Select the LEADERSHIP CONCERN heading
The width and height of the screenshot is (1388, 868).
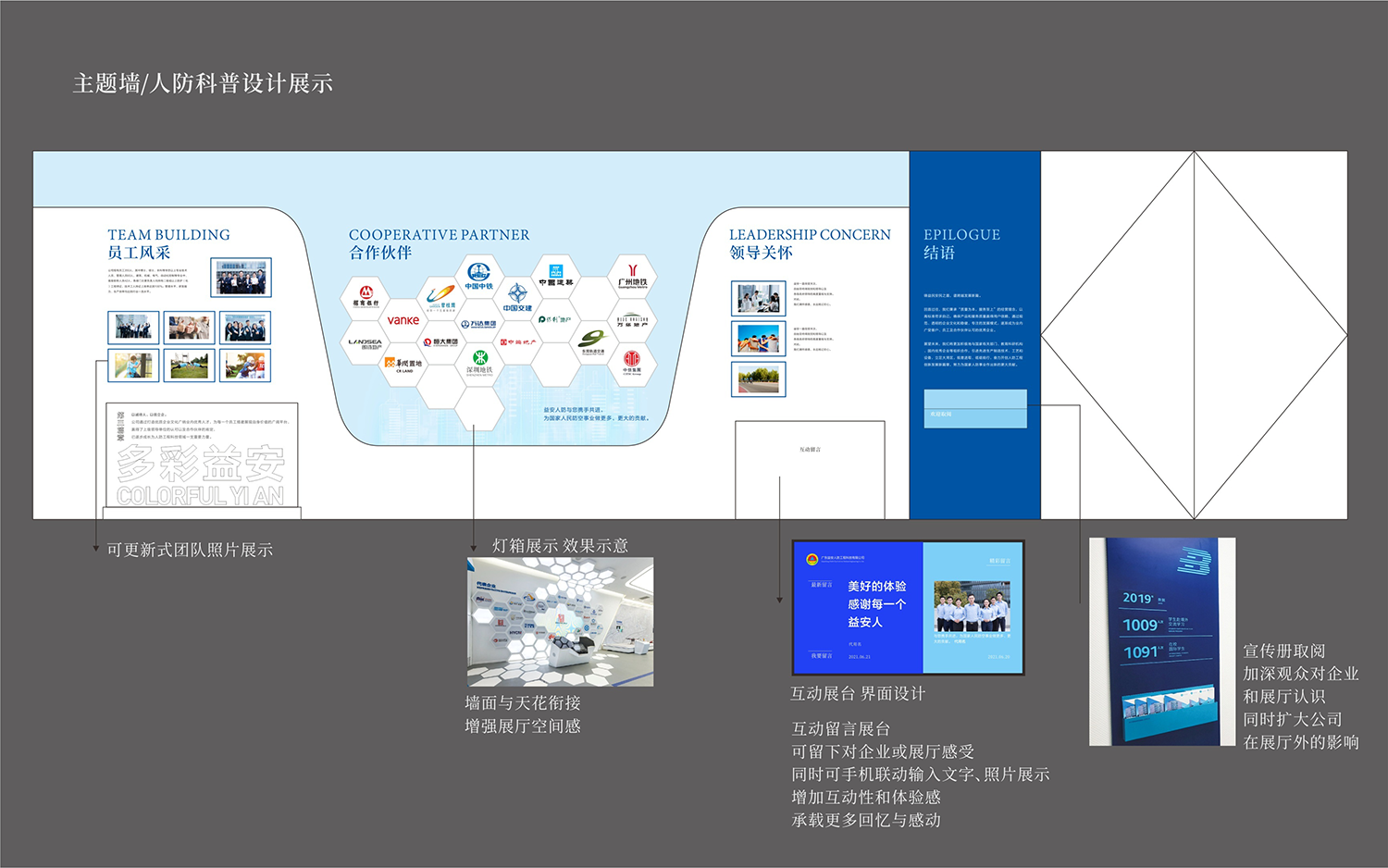810,235
